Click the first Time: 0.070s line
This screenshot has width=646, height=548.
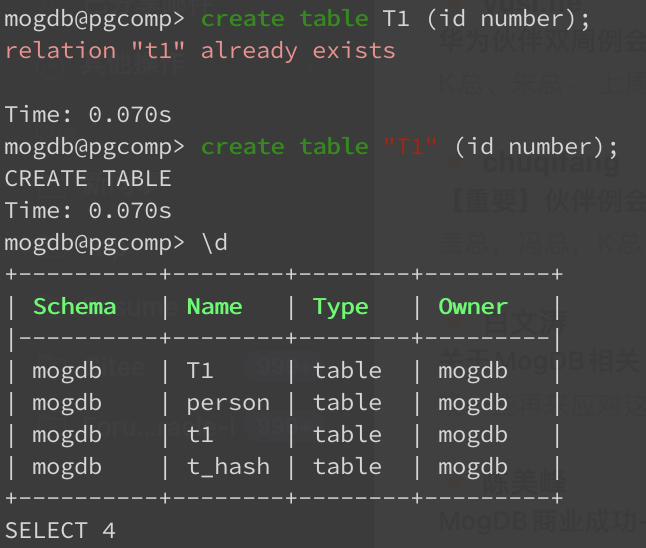click(88, 115)
